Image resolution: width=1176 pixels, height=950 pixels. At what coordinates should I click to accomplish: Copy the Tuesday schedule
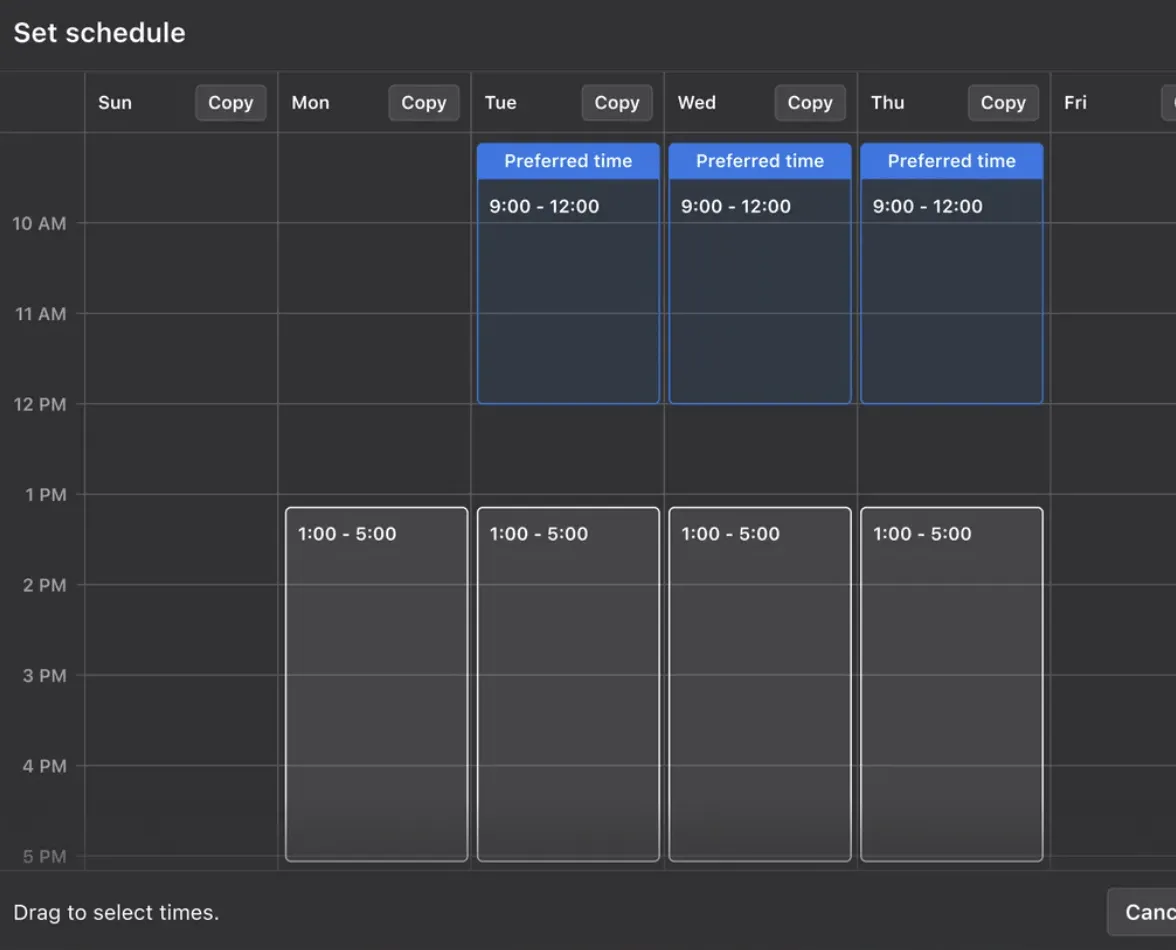[x=616, y=103]
